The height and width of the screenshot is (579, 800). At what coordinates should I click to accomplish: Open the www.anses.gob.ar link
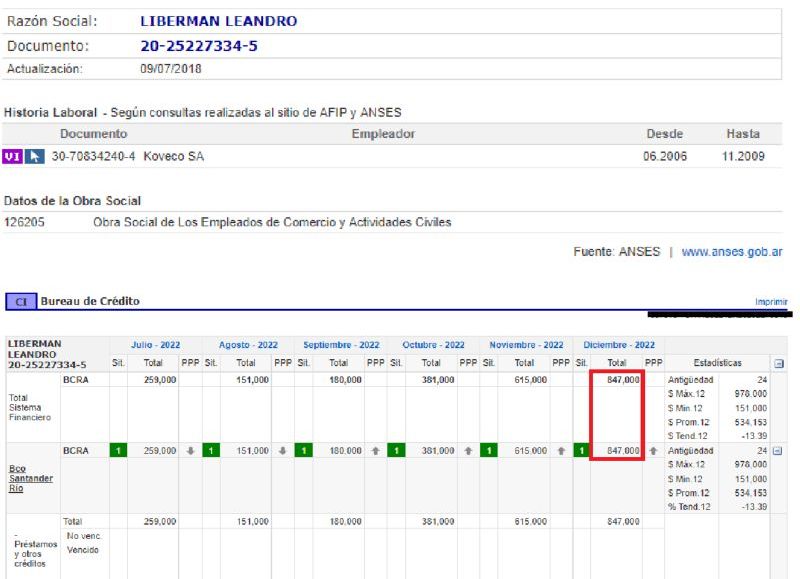tap(734, 254)
